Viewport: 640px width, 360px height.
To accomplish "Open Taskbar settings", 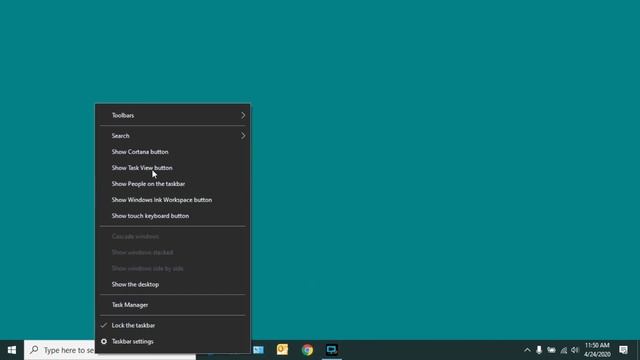I will (x=173, y=342).
